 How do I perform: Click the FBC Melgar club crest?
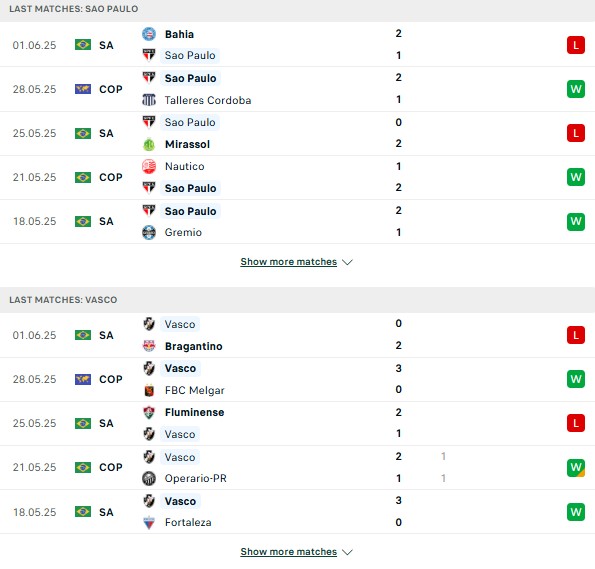pos(149,390)
